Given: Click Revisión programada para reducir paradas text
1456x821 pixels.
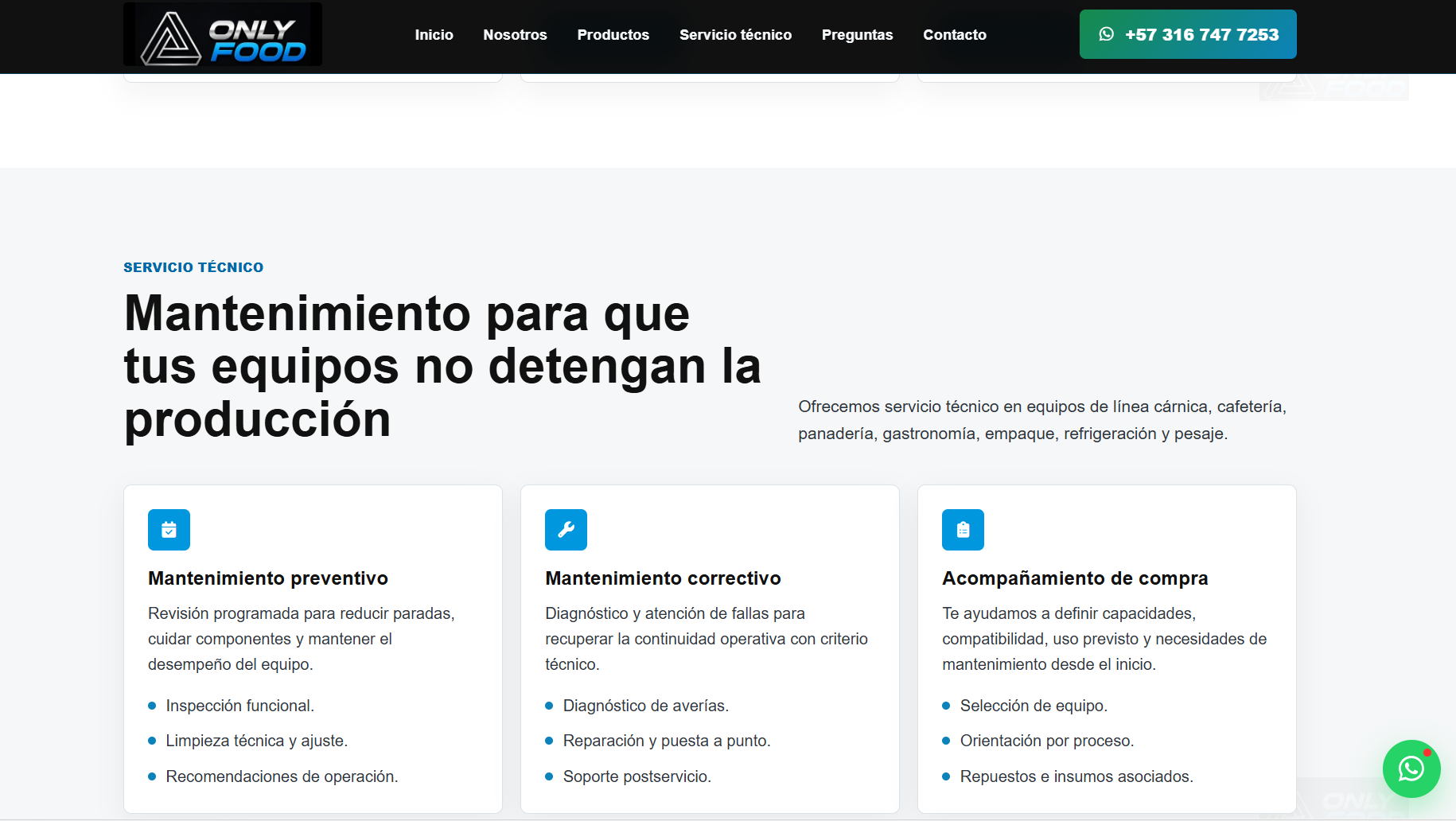Looking at the screenshot, I should [302, 639].
